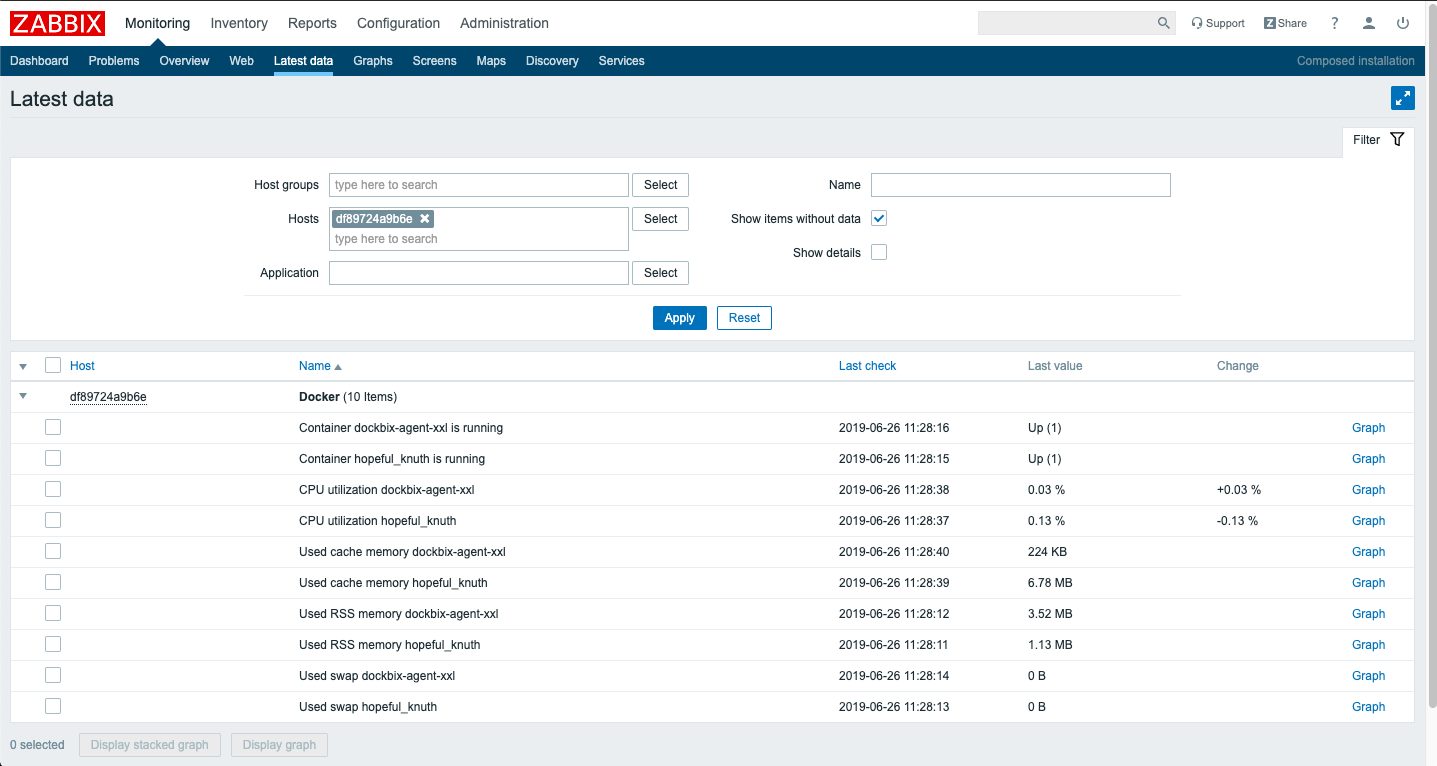Remove the df89724a9b6e host chip
Screen dimensions: 1437x766
tap(424, 218)
